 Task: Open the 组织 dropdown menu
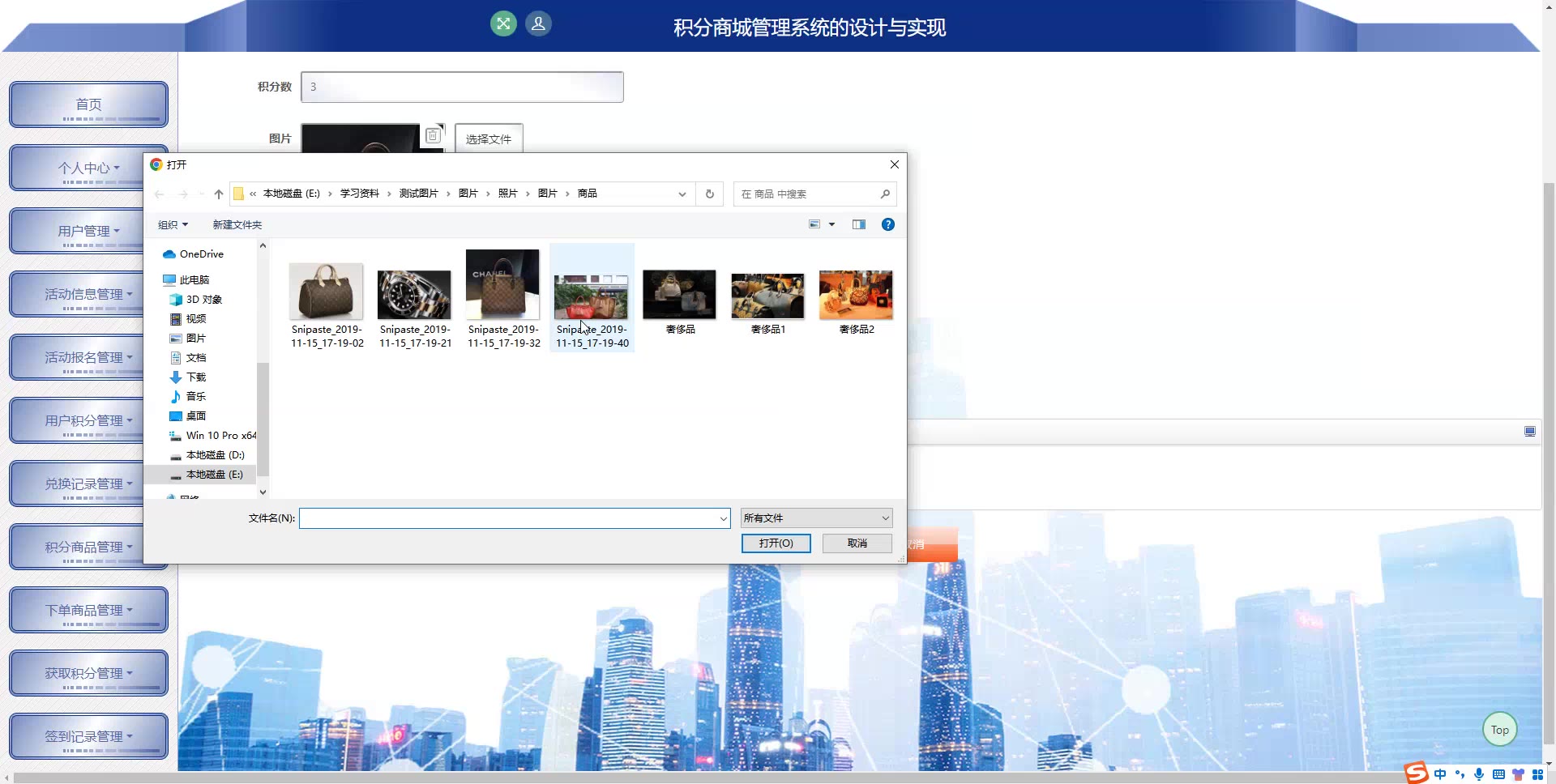(x=173, y=225)
